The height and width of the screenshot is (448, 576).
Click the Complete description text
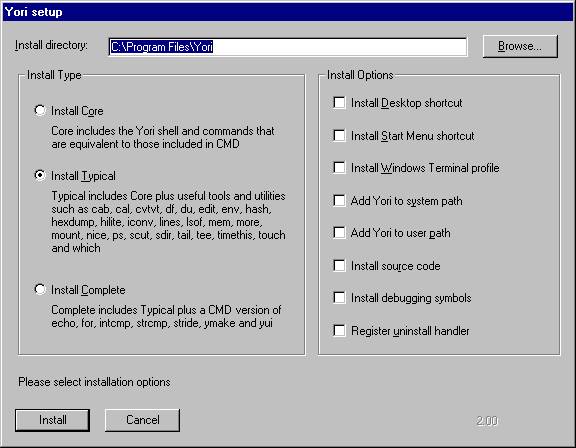166,317
